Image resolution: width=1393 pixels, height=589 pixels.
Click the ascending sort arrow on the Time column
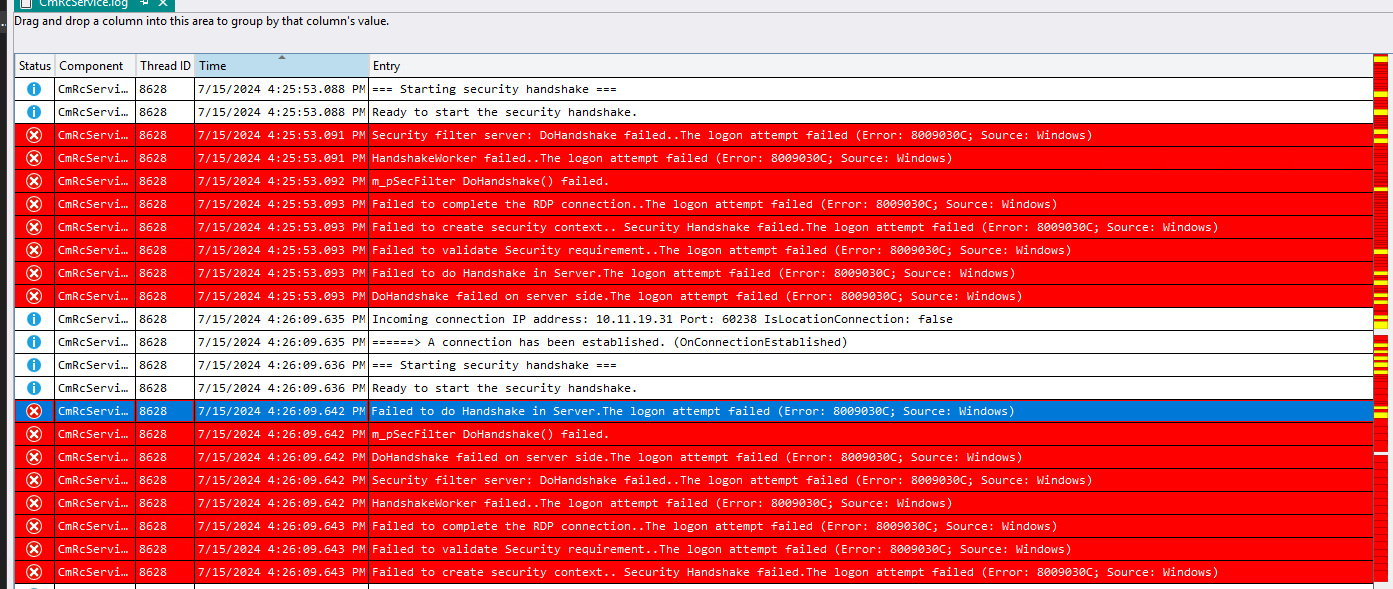(x=281, y=58)
